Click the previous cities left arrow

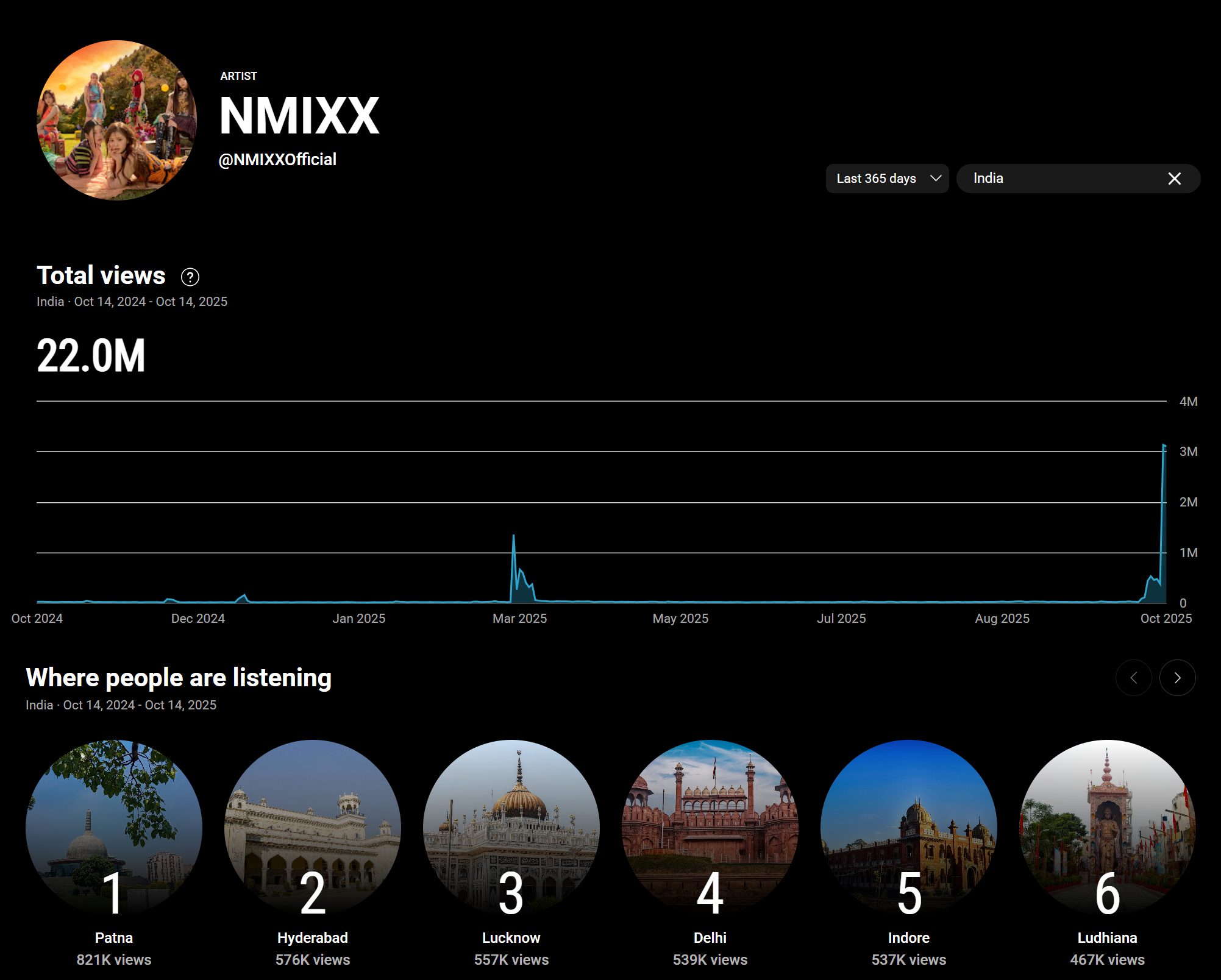coord(1133,678)
